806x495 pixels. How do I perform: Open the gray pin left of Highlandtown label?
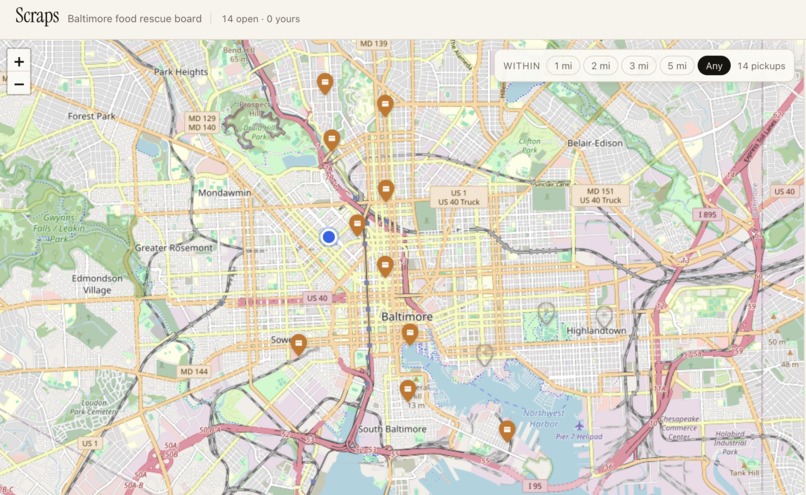[x=546, y=313]
